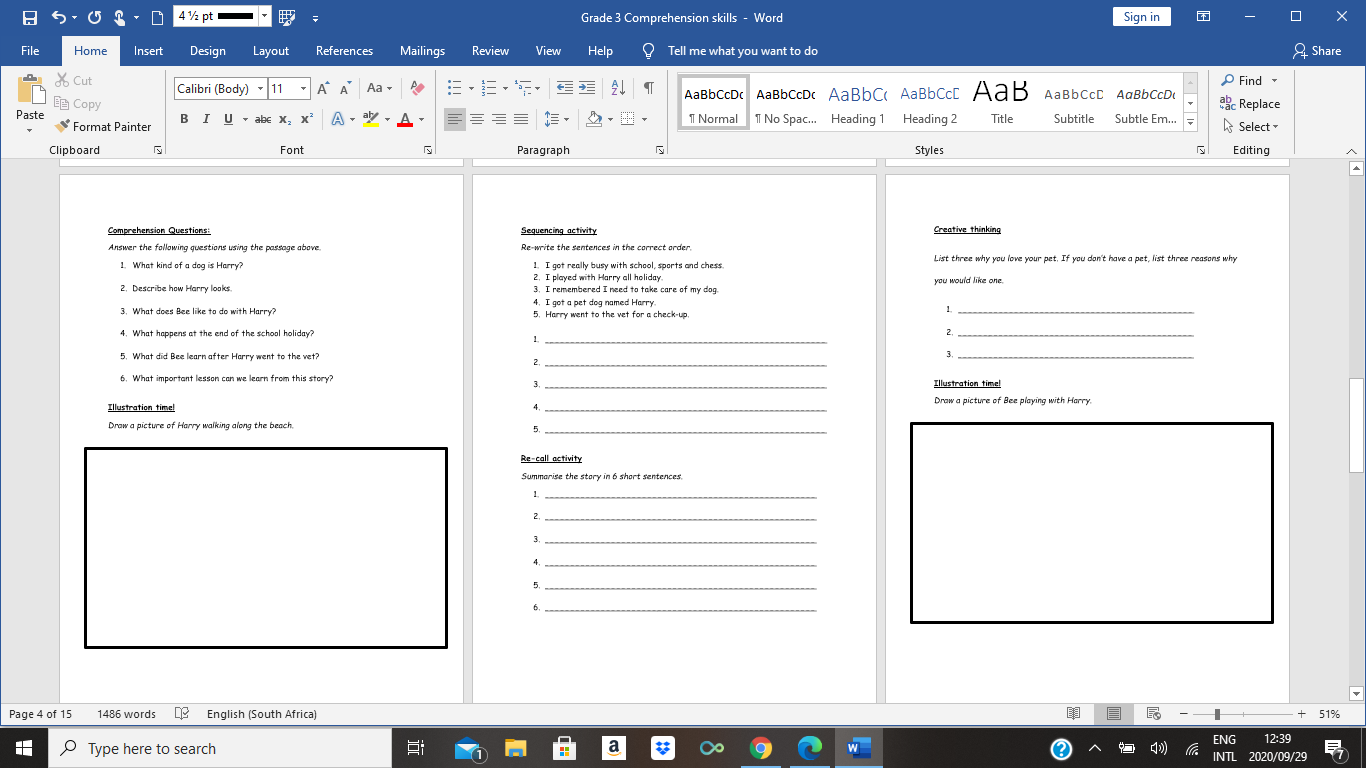Image resolution: width=1366 pixels, height=768 pixels.
Task: Click the Save icon in title bar
Action: tap(29, 17)
